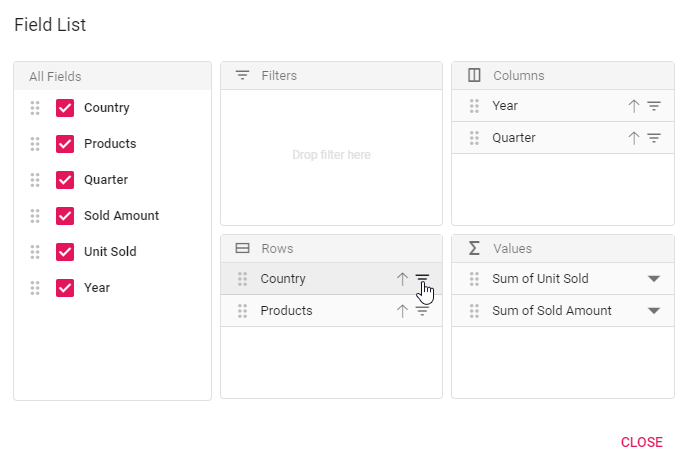This screenshot has width=686, height=454.
Task: Click the Unit Sold label in All Fields
Action: point(110,251)
